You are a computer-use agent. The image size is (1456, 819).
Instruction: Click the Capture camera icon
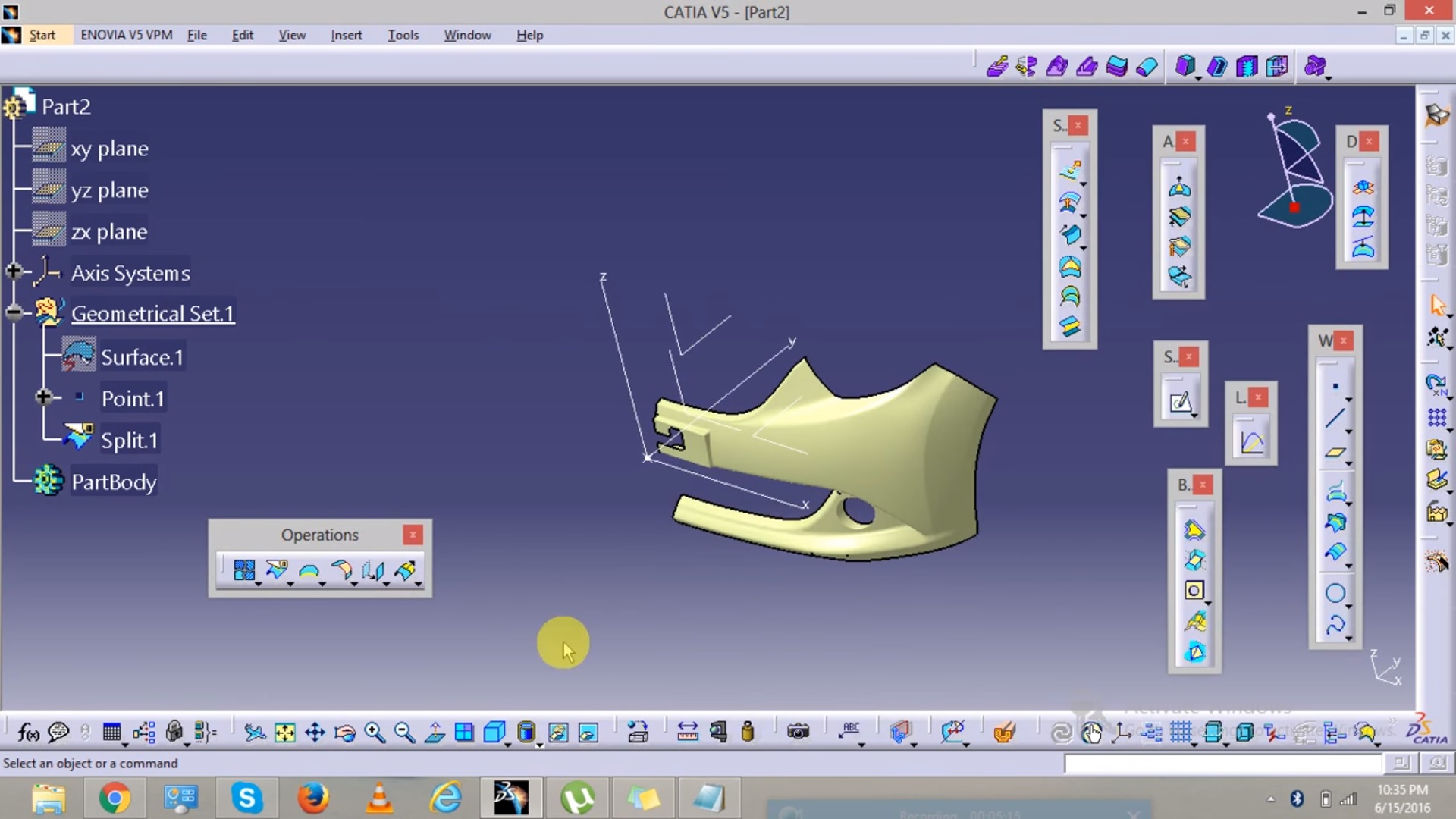798,732
